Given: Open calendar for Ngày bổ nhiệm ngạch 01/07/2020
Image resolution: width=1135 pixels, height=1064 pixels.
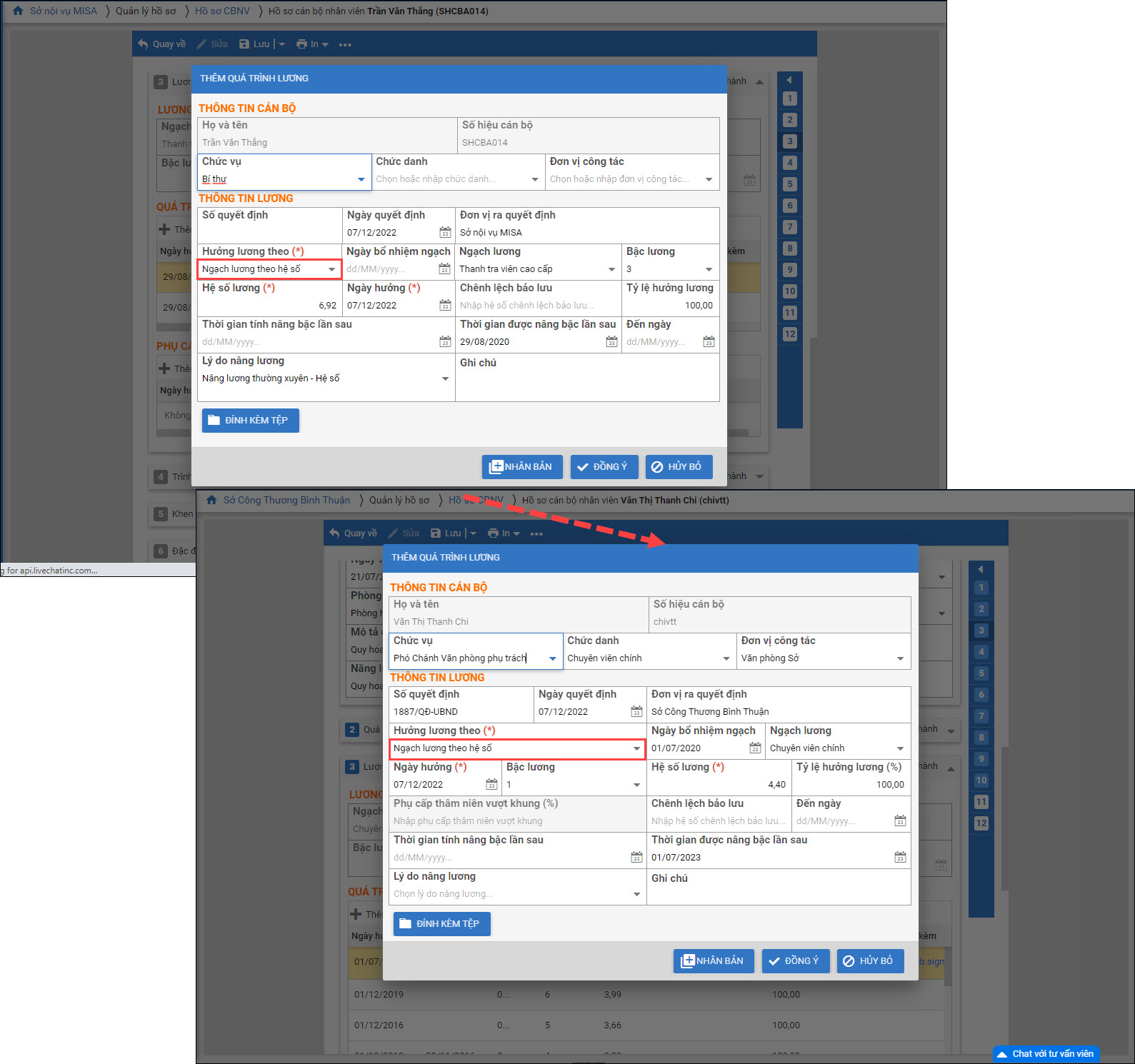Looking at the screenshot, I should pos(755,748).
